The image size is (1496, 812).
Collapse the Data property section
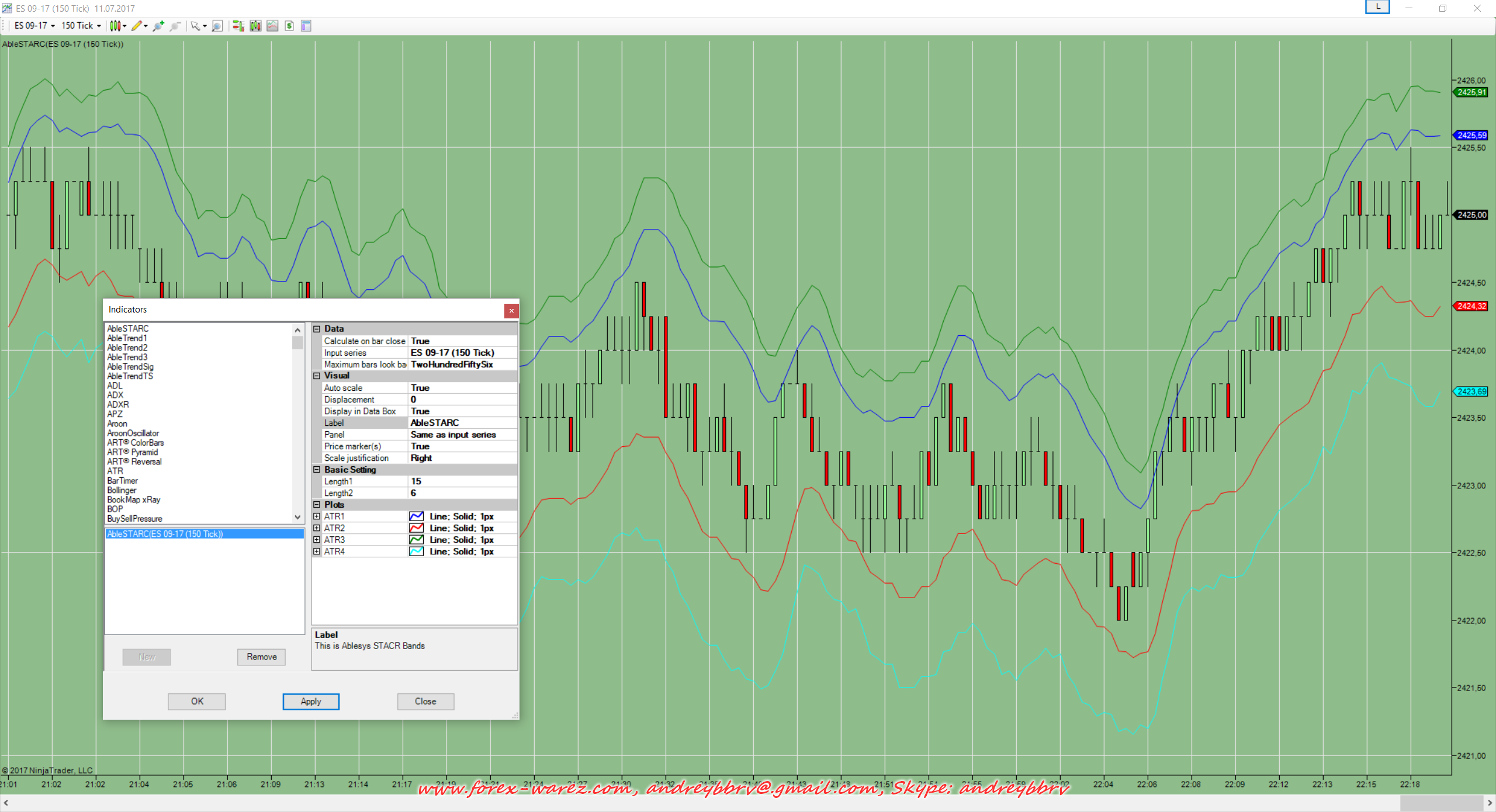pos(317,329)
